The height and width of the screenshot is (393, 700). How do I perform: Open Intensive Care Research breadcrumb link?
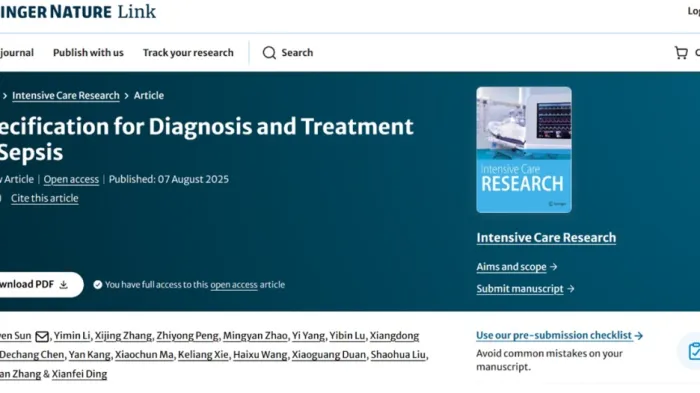(66, 96)
